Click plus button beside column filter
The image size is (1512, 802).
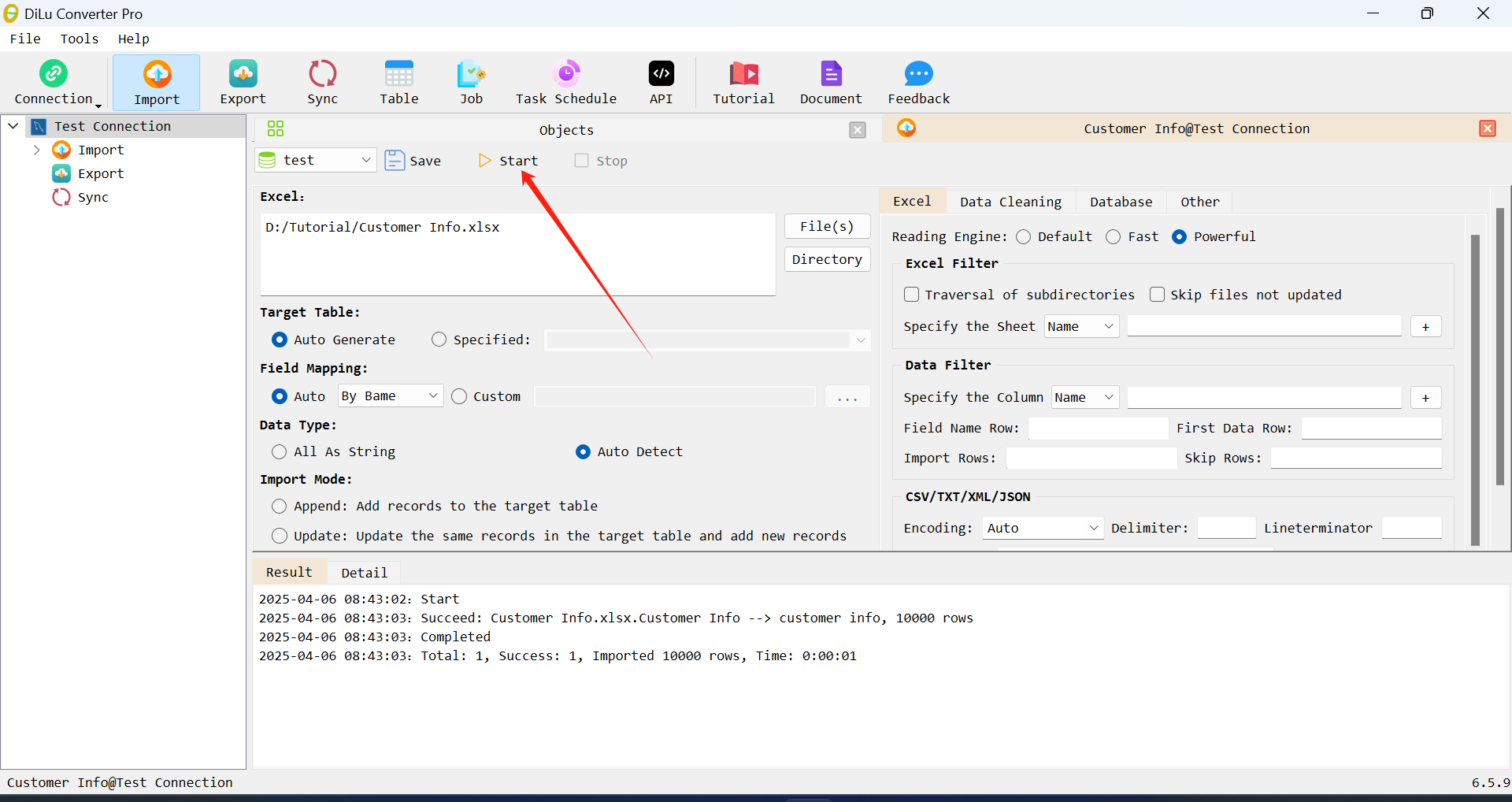pos(1425,397)
